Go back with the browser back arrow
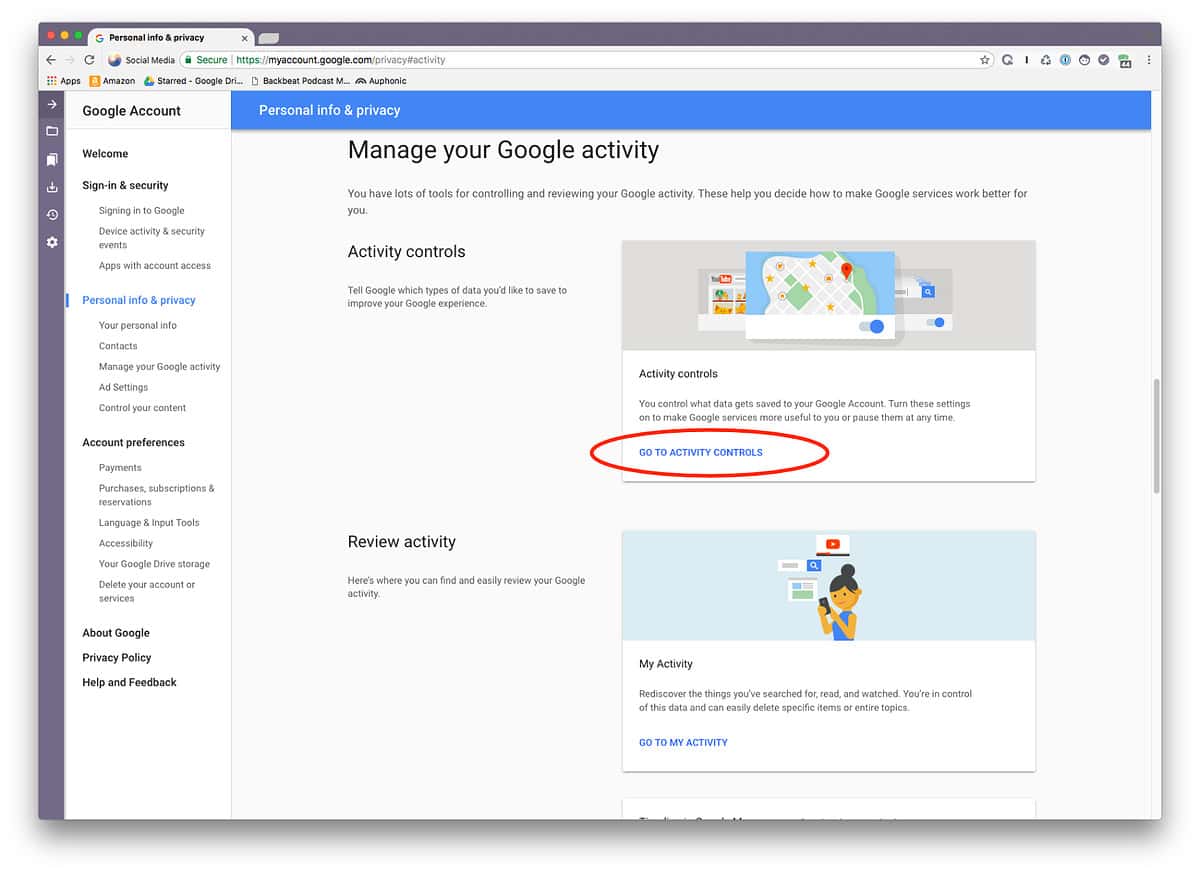 point(51,60)
